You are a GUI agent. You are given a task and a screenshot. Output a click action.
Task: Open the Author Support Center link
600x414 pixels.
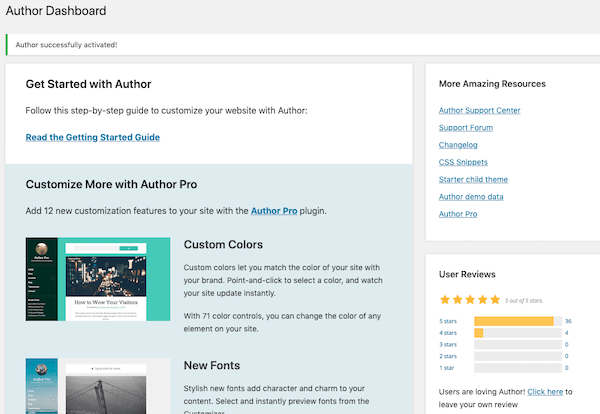coord(479,111)
